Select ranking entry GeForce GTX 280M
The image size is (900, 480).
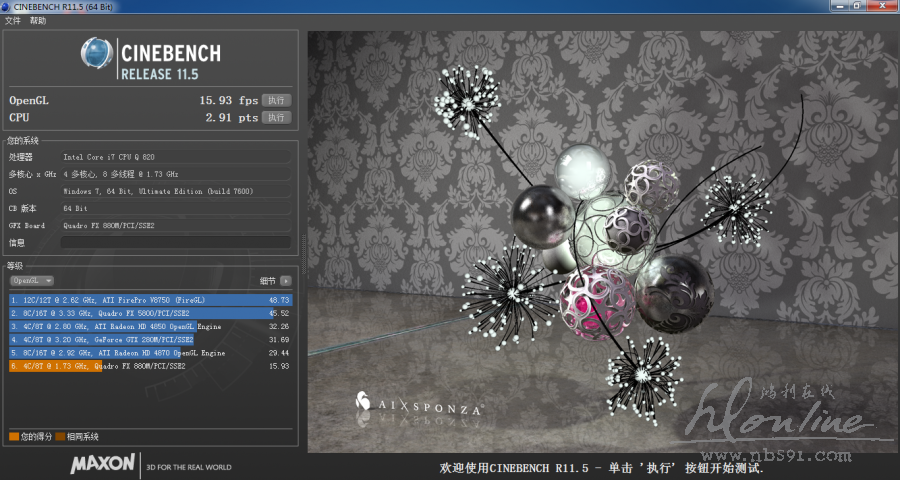click(x=150, y=340)
